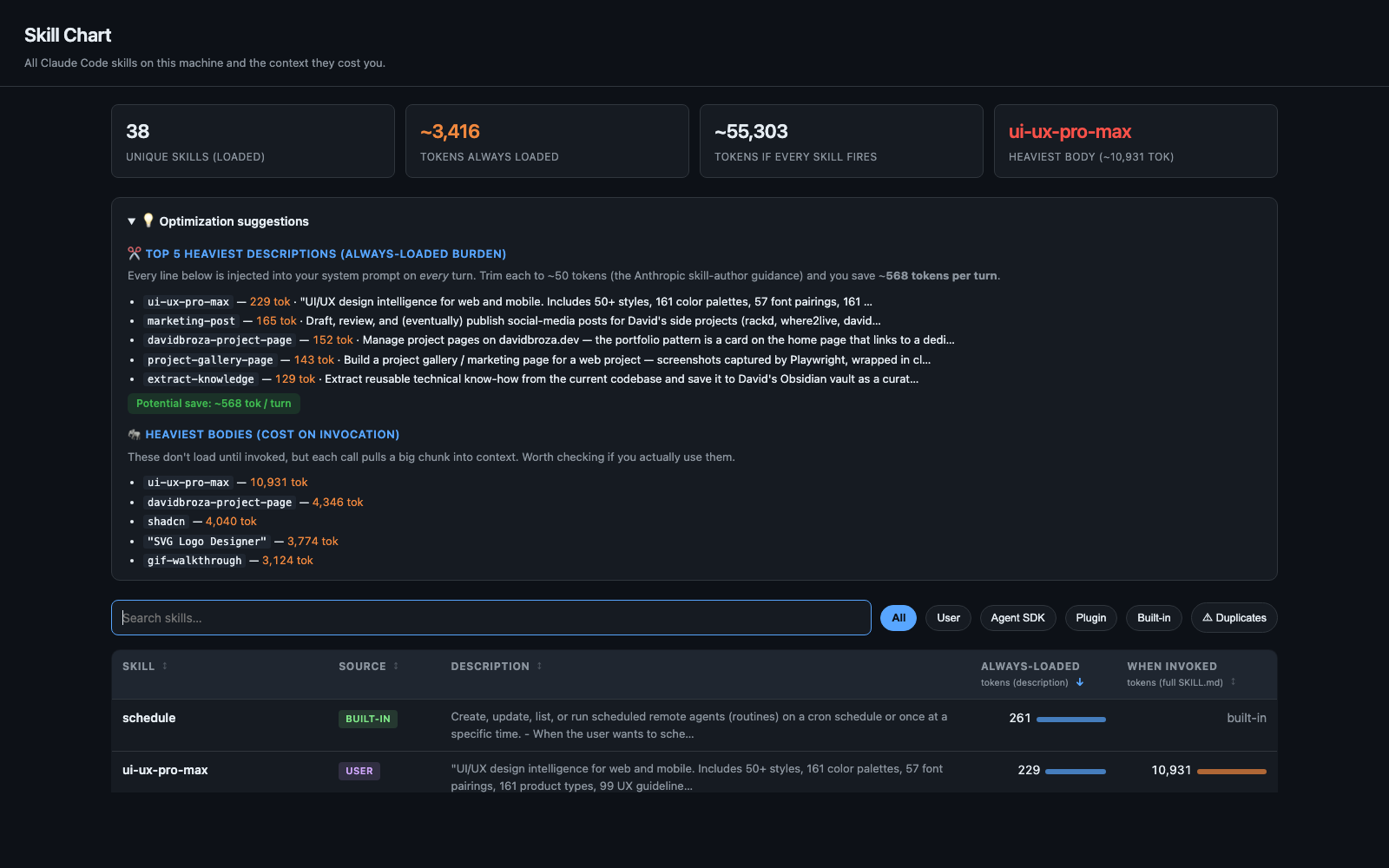The image size is (1389, 868).
Task: Click the 229 tok value for ui-ux-pro-max
Action: tap(270, 302)
